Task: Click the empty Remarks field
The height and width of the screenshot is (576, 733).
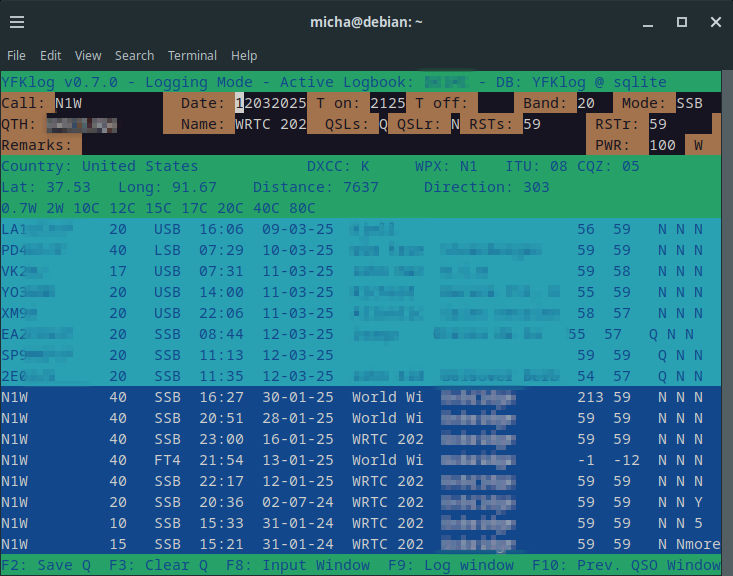Action: (300, 145)
